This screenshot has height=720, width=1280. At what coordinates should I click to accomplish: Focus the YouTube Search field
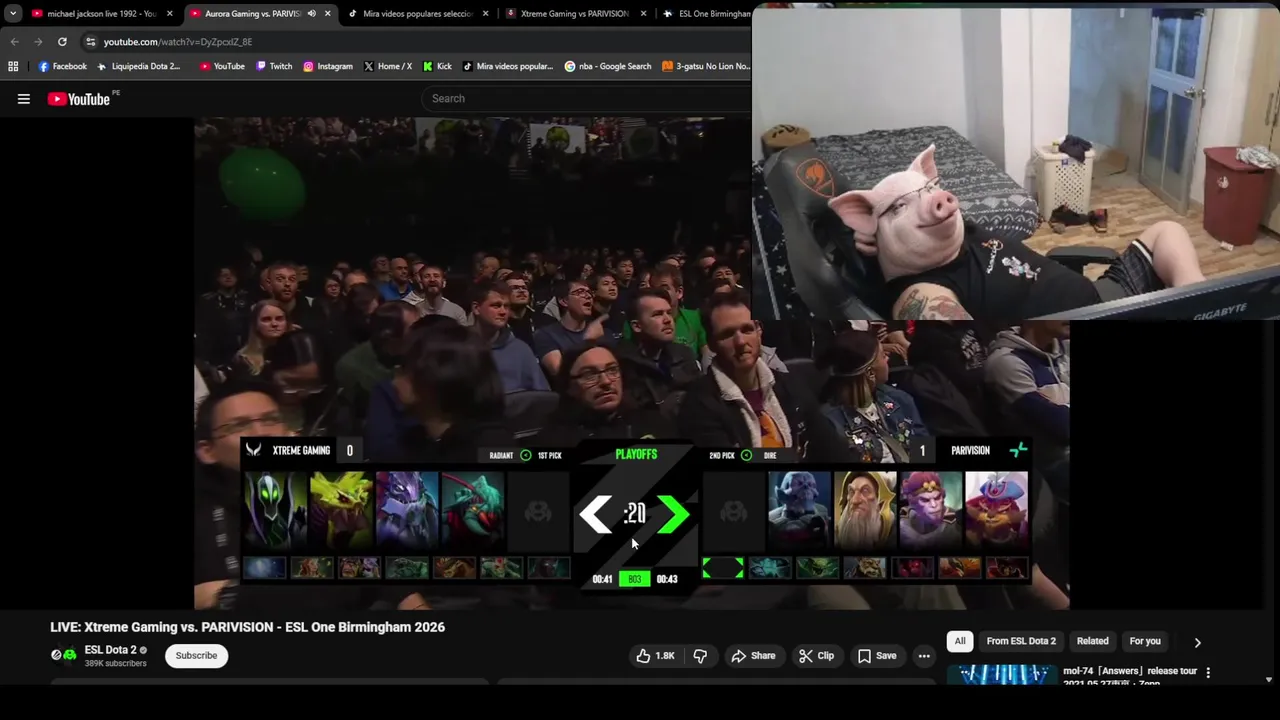[x=586, y=98]
